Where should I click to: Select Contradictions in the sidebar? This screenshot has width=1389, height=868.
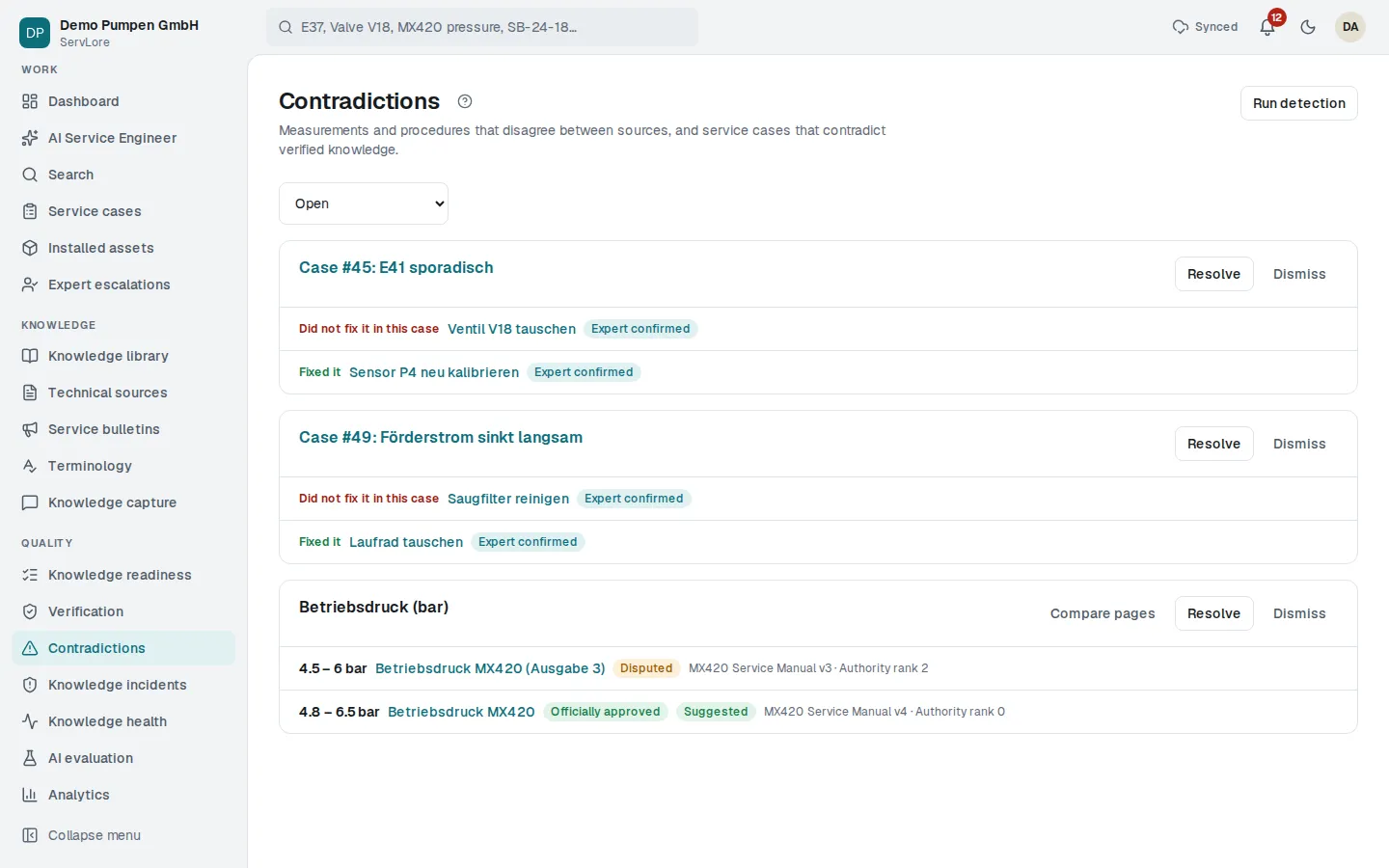click(123, 648)
